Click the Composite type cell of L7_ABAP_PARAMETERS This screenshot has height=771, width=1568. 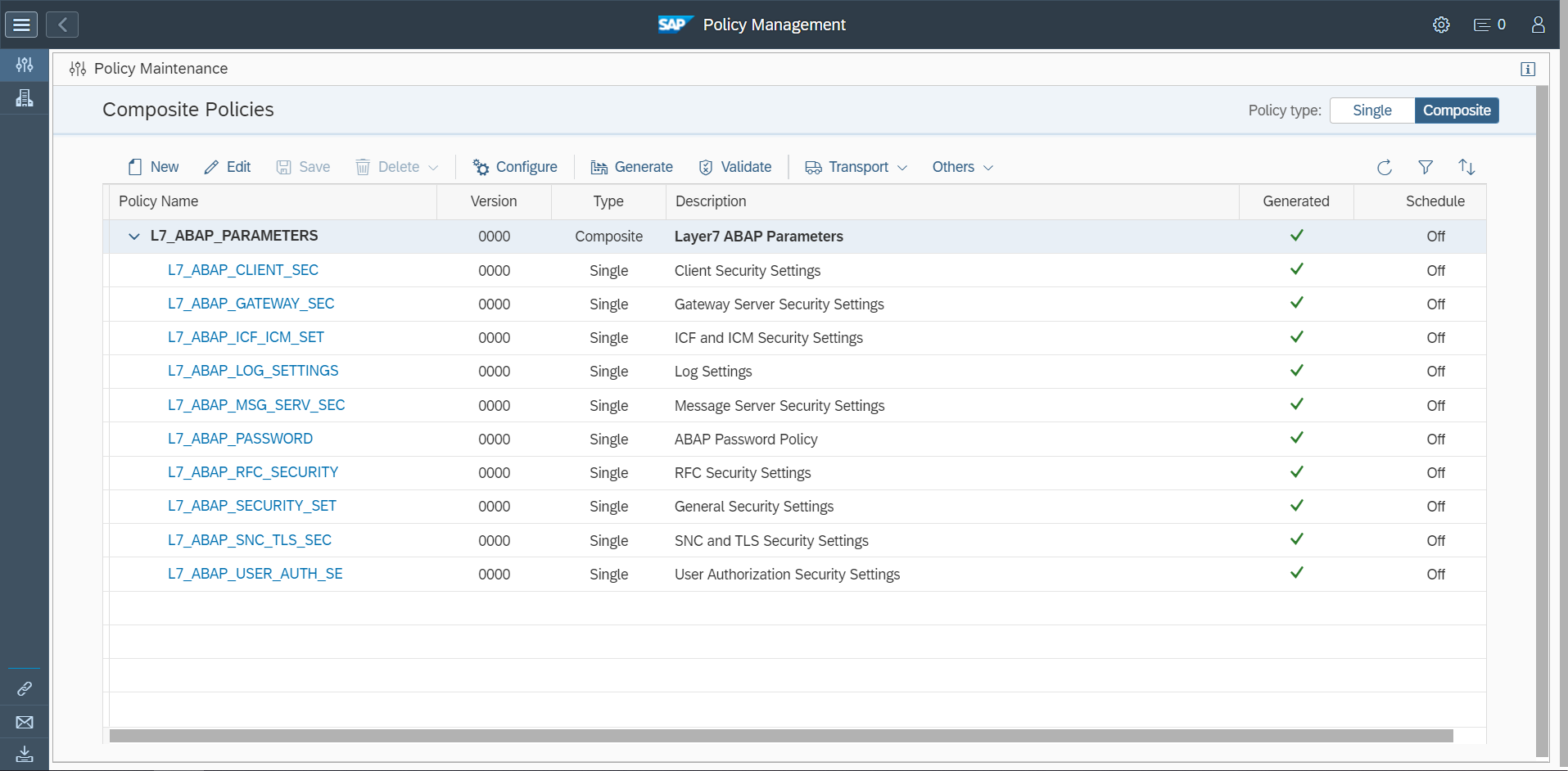click(x=608, y=237)
